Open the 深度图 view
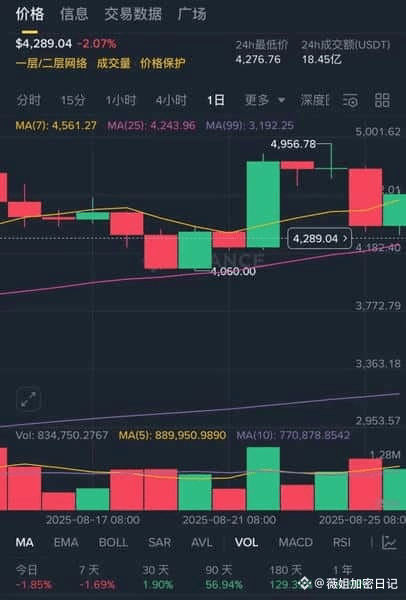 (x=314, y=100)
